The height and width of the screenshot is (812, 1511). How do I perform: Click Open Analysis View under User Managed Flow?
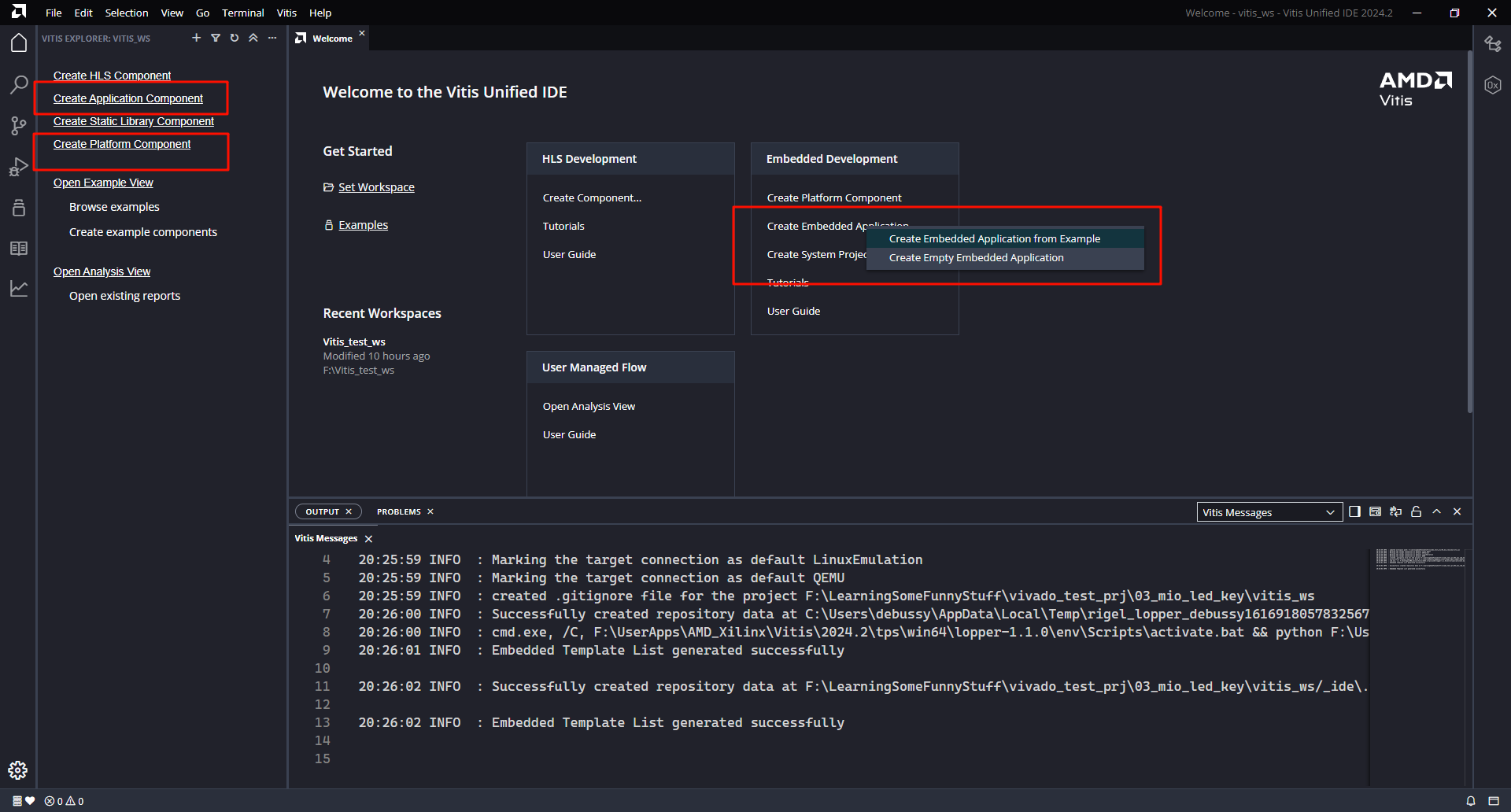click(x=589, y=406)
